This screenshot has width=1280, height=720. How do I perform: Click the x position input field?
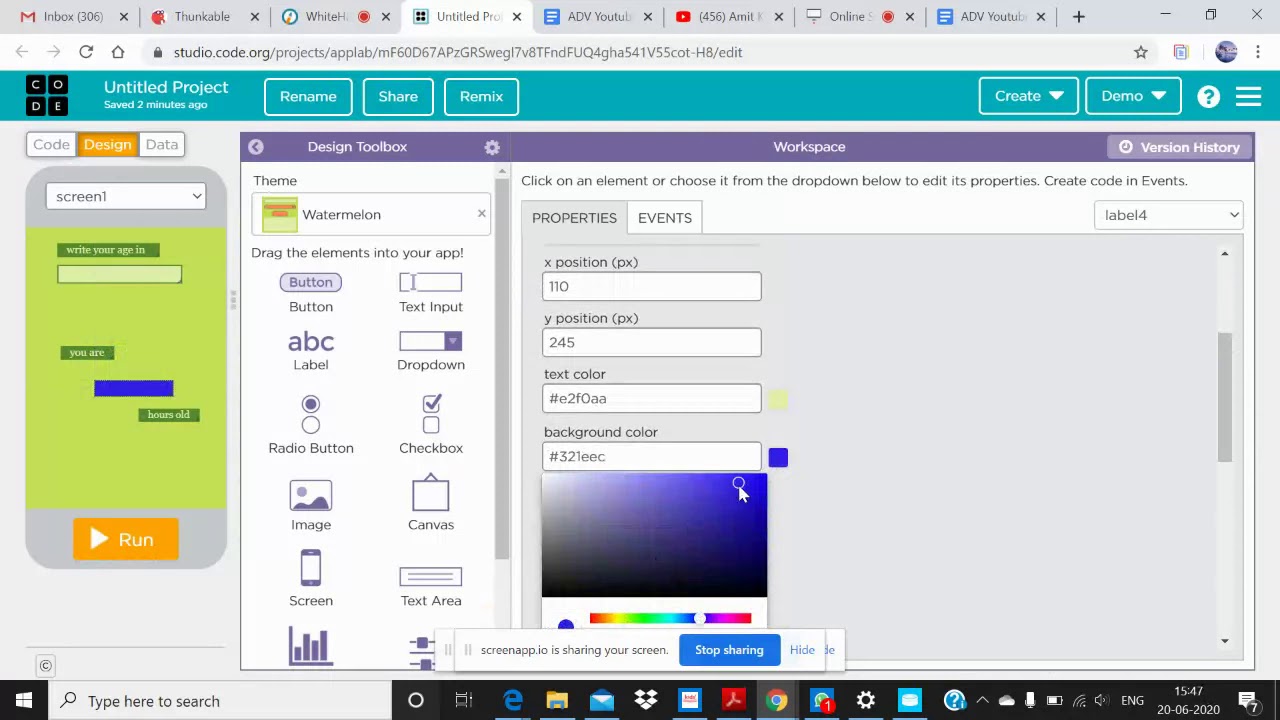[652, 286]
